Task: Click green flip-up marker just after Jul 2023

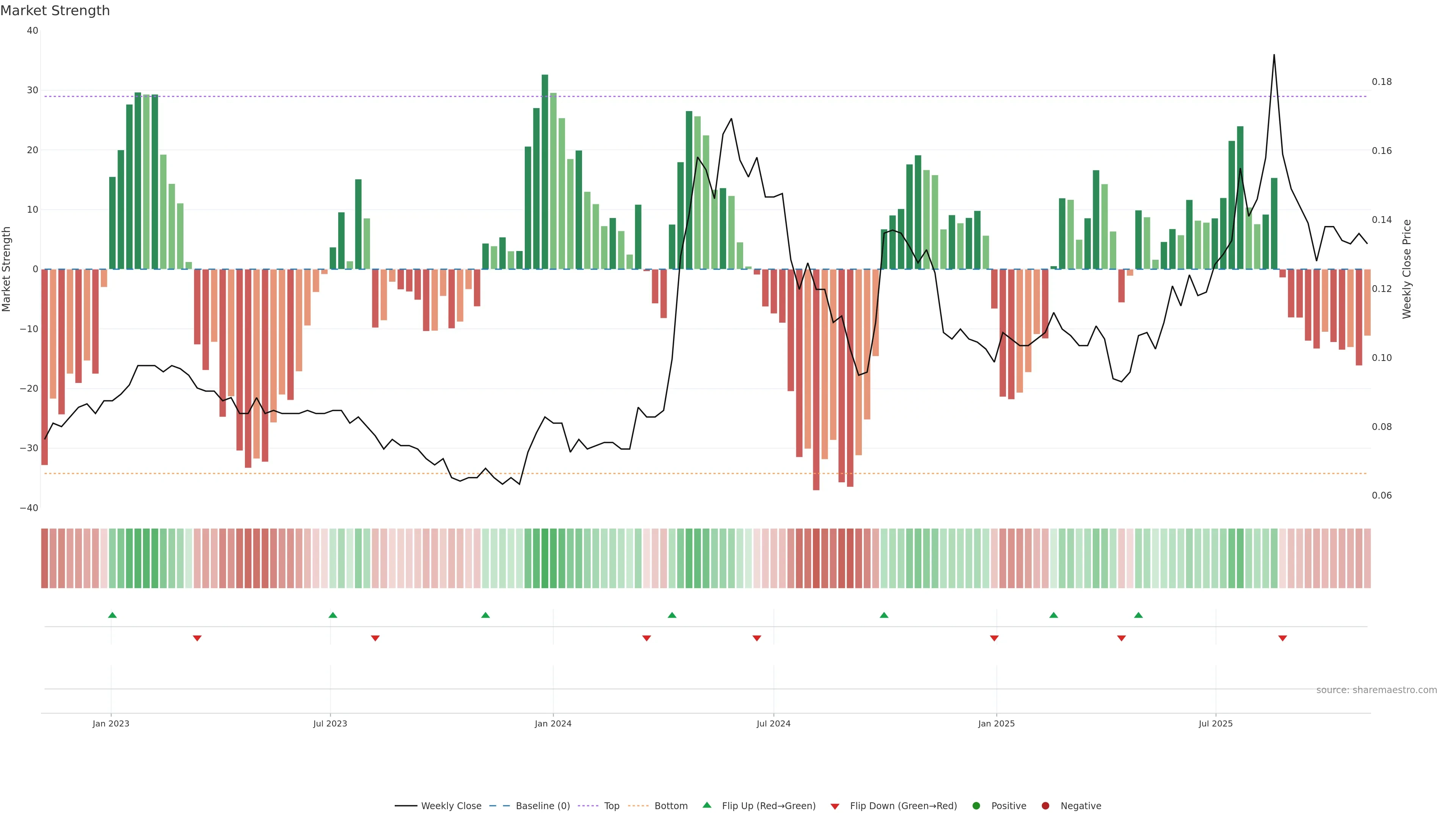Action: pos(333,615)
